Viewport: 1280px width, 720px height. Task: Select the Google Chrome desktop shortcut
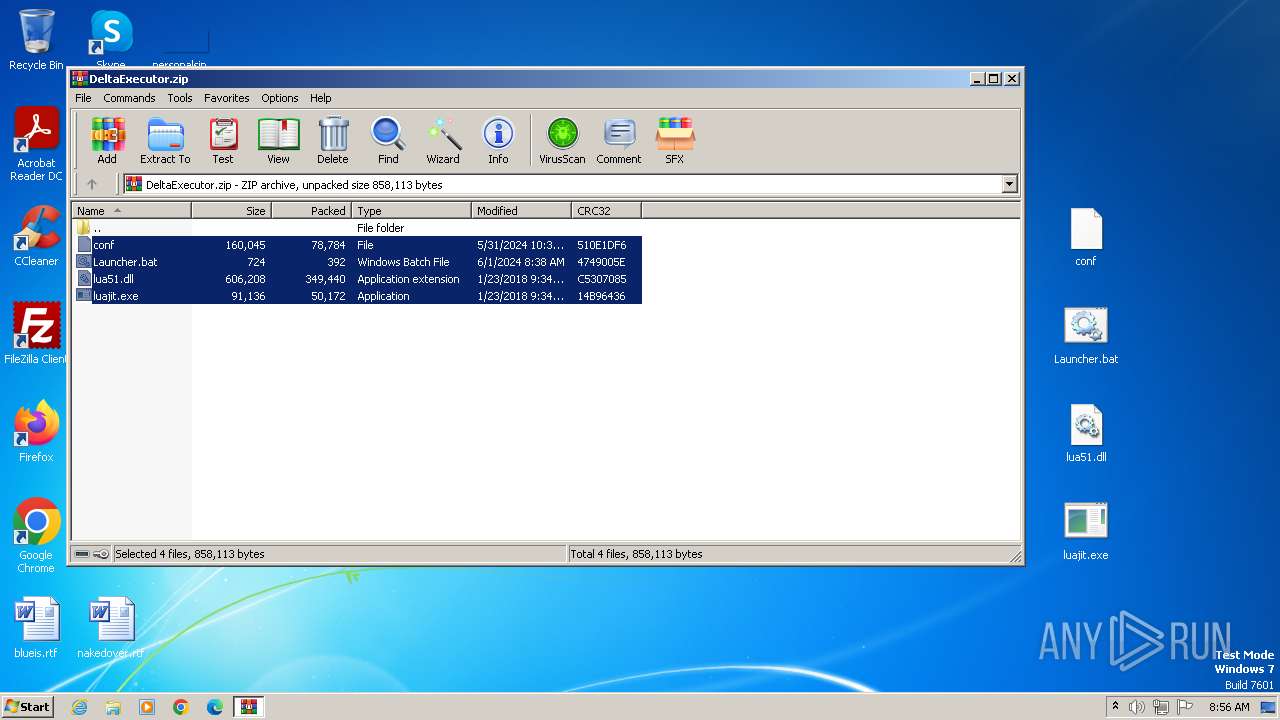[36, 536]
